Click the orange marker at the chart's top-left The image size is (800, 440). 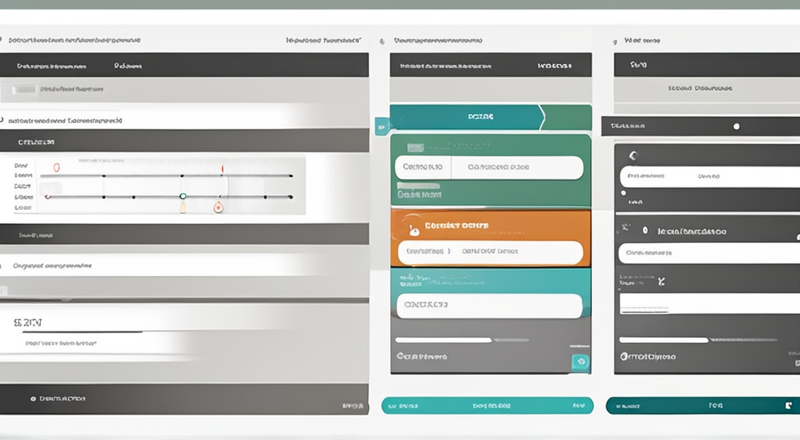tap(56, 167)
